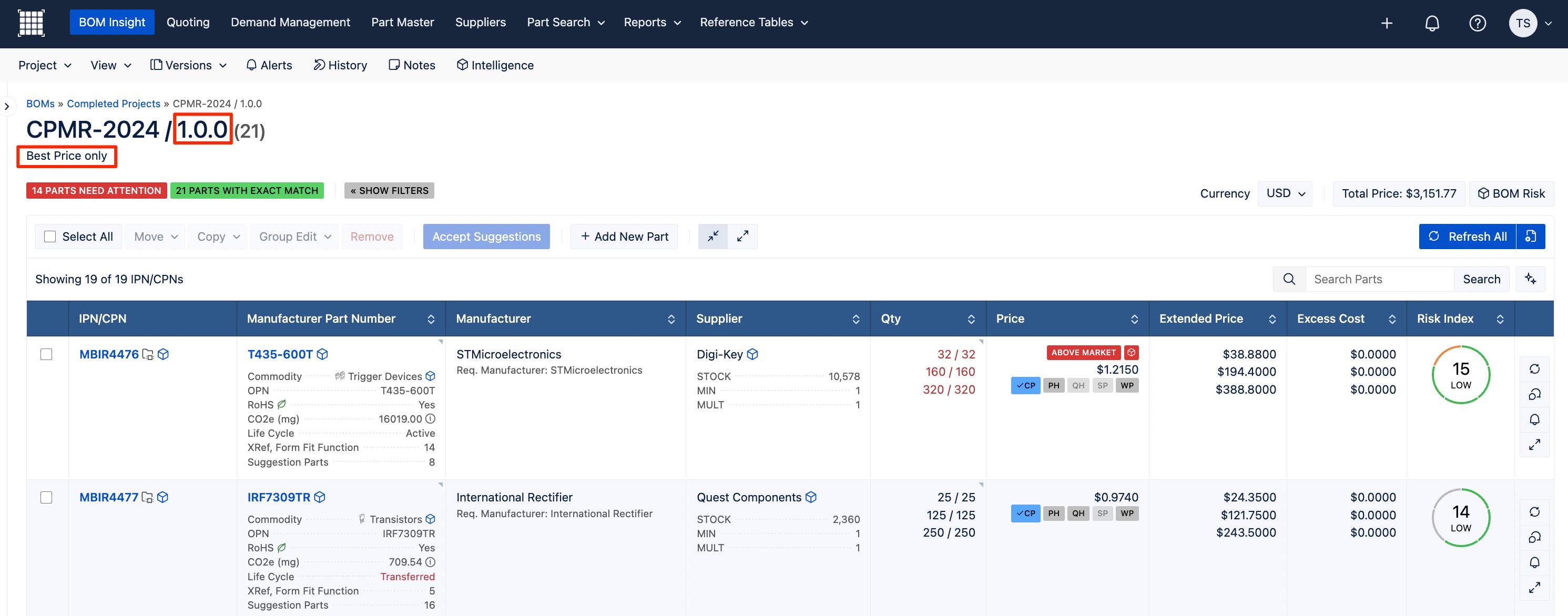Screen dimensions: 1568x616
Task: Click alert bell icon for MBIR4476 row
Action: (x=1534, y=419)
